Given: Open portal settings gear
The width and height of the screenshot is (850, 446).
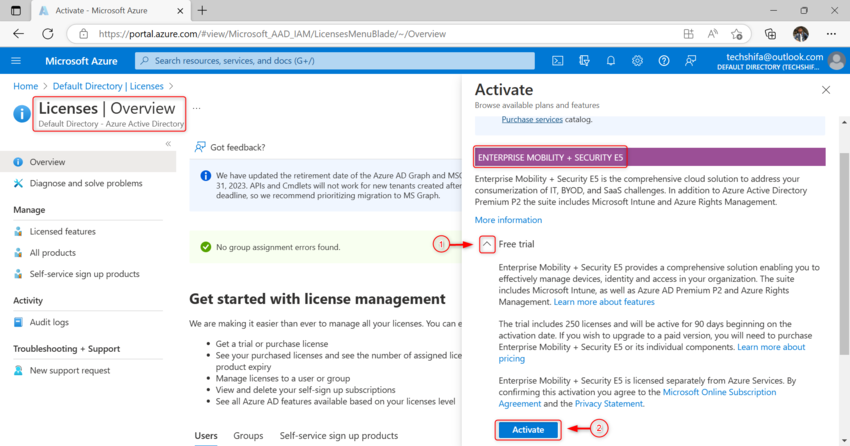Looking at the screenshot, I should click(637, 61).
